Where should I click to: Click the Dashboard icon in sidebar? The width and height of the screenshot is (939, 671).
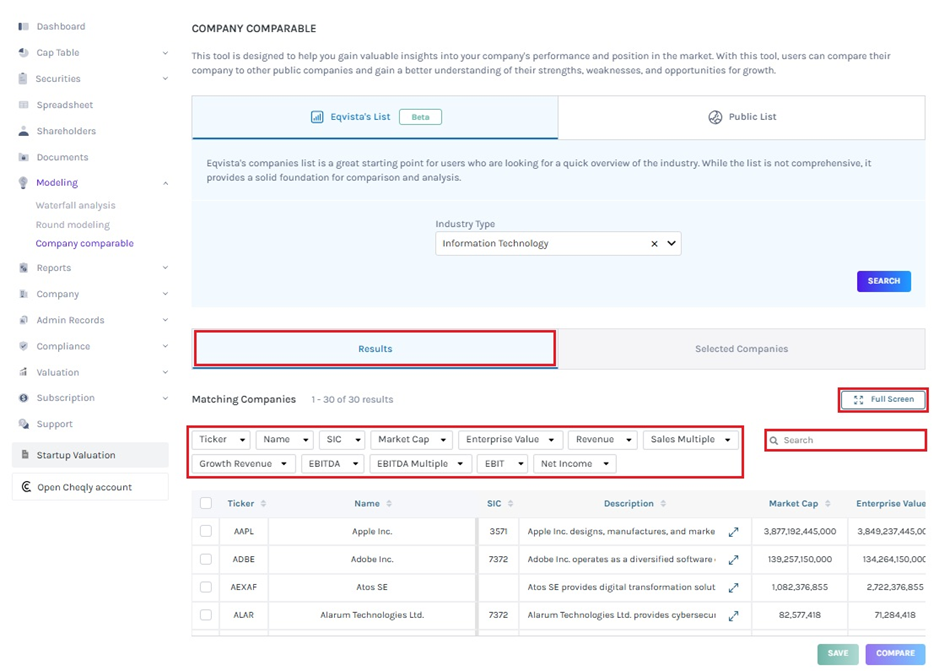coord(24,26)
